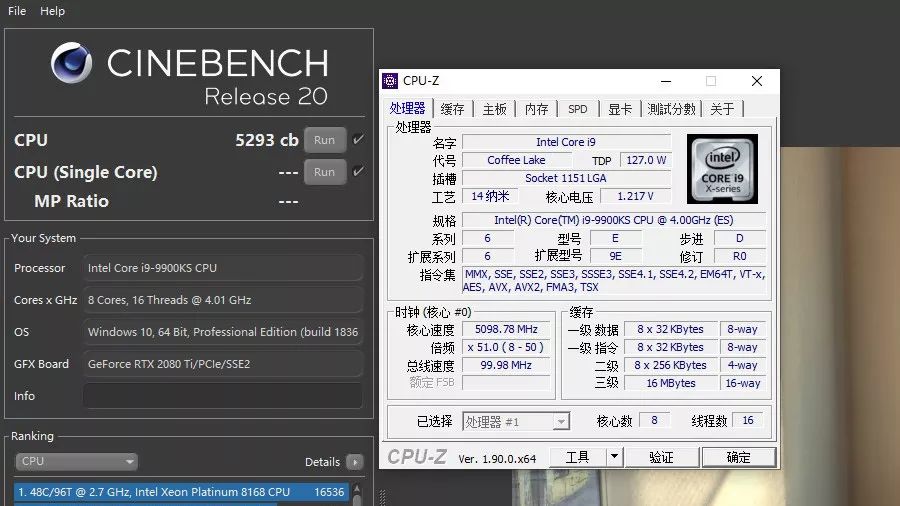Click the instruction set list in CPU-Z
The width and height of the screenshot is (900, 506).
(614, 281)
